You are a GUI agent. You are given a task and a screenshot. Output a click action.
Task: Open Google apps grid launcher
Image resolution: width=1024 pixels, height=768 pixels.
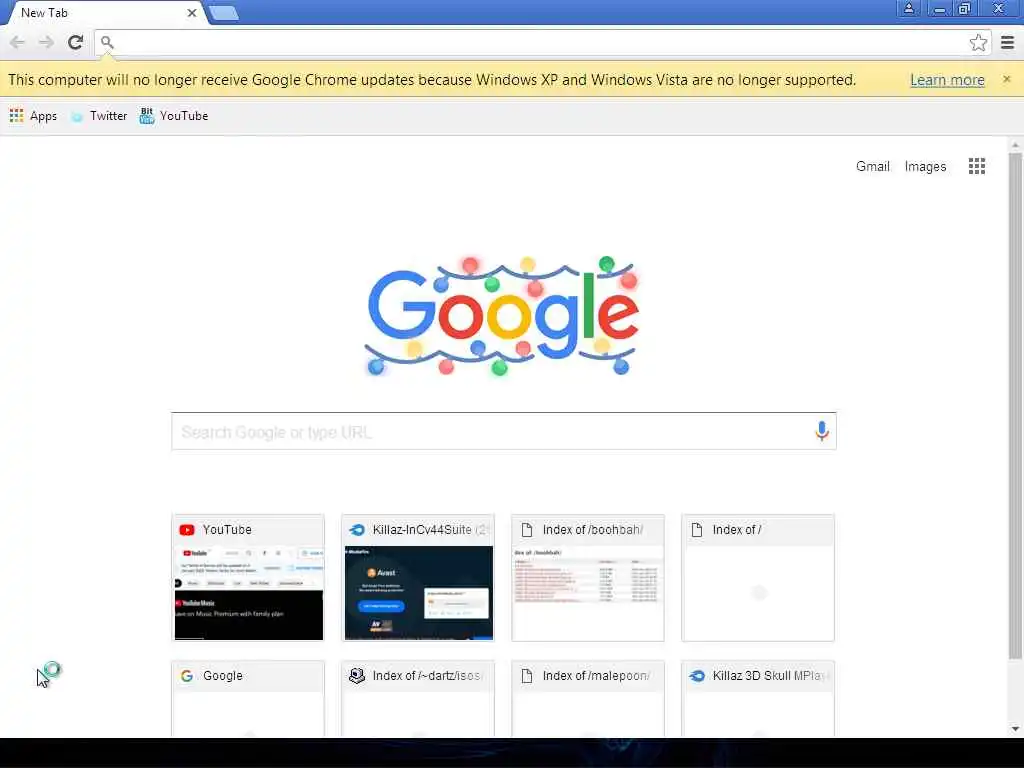976,166
